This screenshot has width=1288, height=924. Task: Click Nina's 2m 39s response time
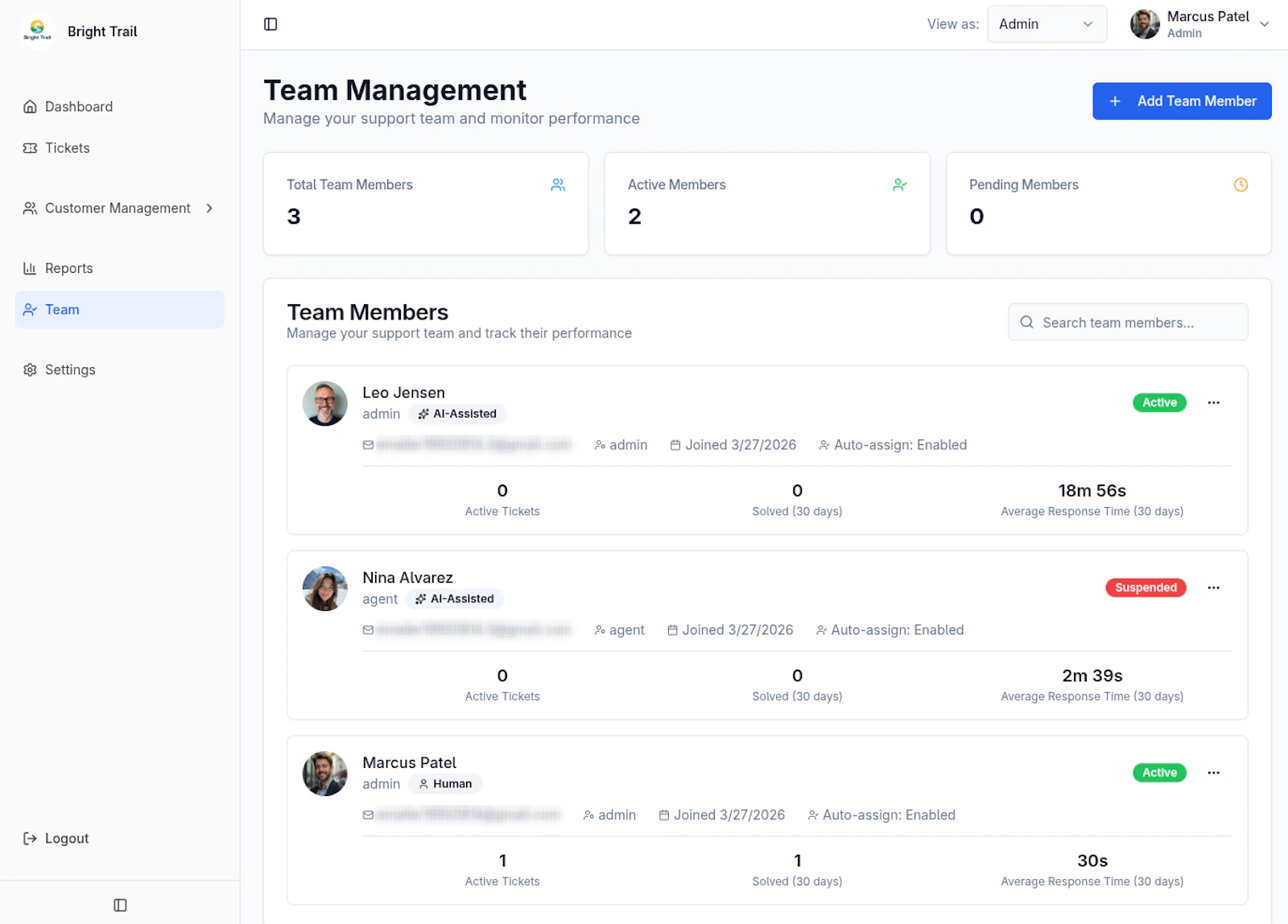point(1092,676)
